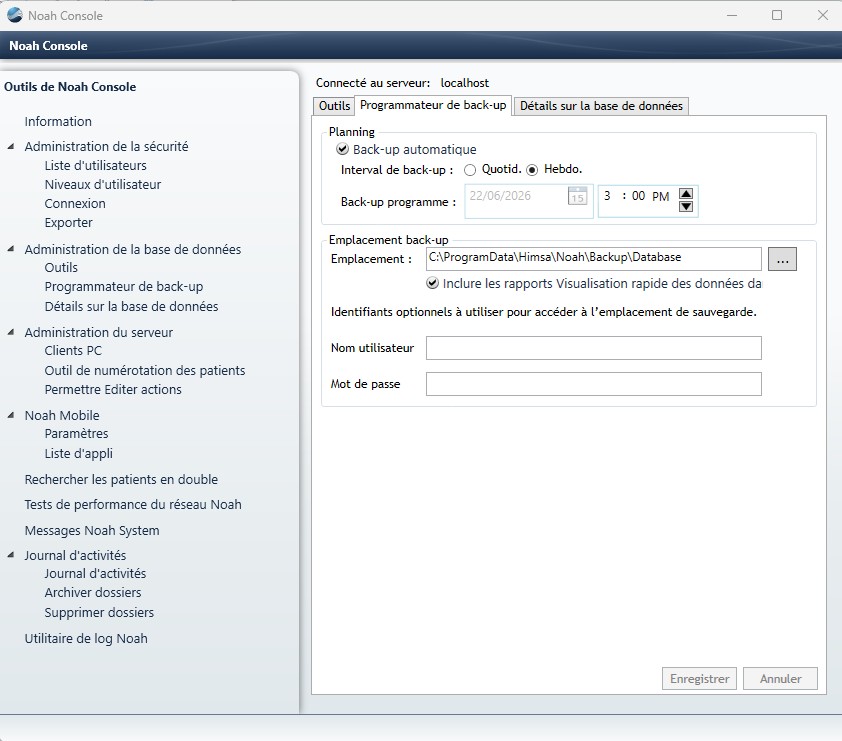
Task: Collapse Administration de la sécurité tree node
Action: 11,146
